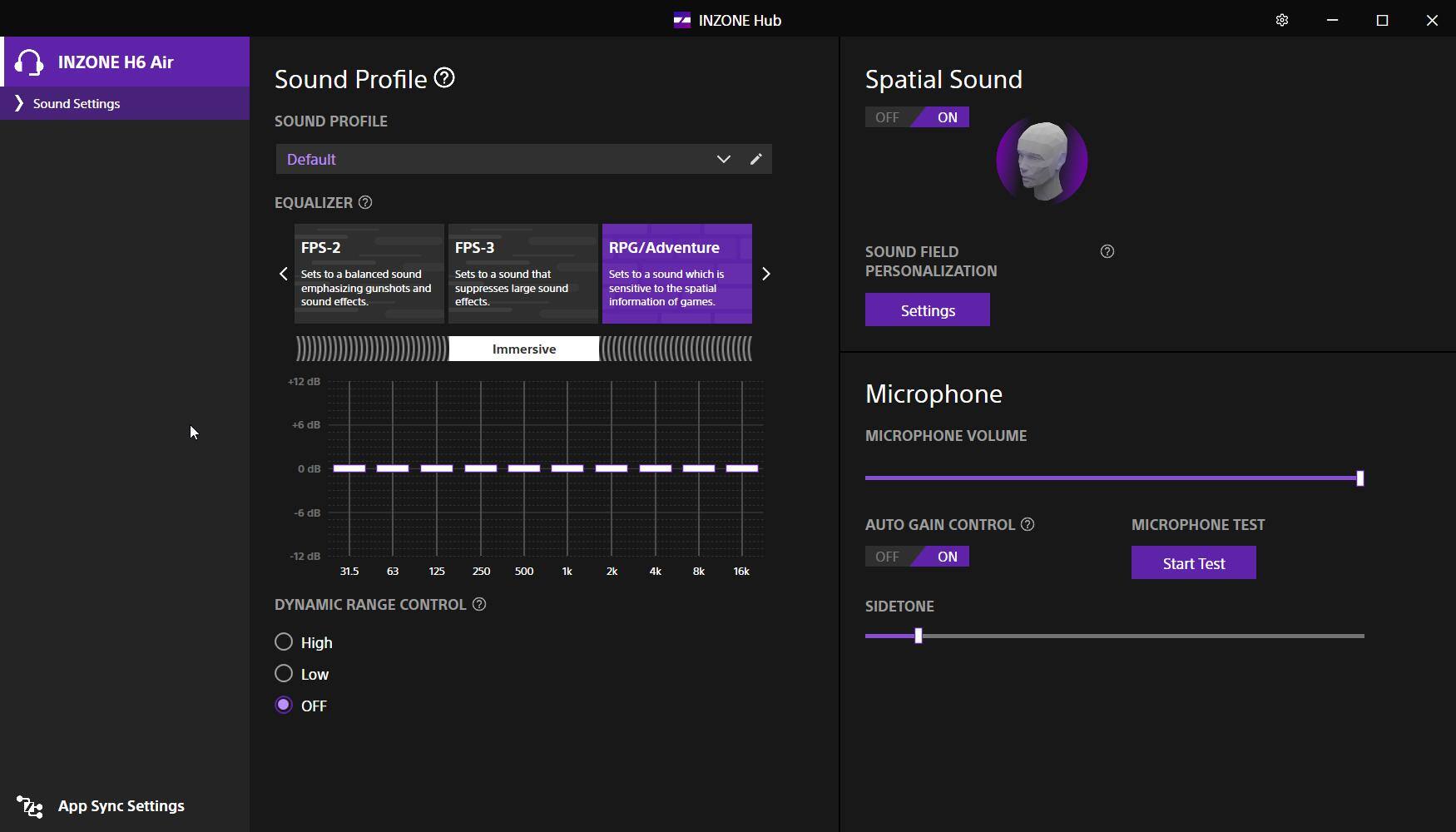The width and height of the screenshot is (1456, 832).
Task: Click the spatial sound head avatar
Action: (1042, 161)
